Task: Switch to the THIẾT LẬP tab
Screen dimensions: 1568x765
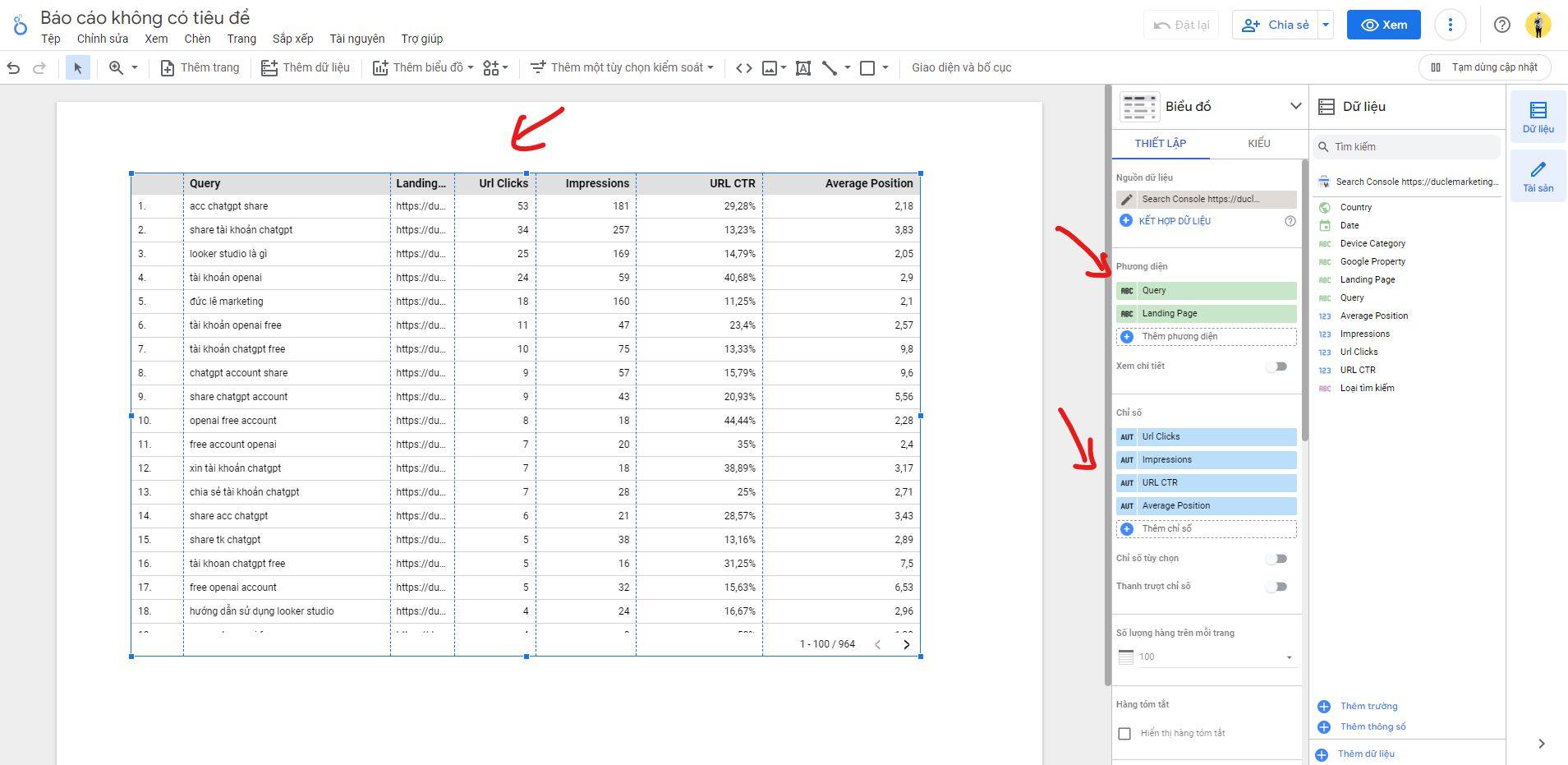Action: (x=1161, y=144)
